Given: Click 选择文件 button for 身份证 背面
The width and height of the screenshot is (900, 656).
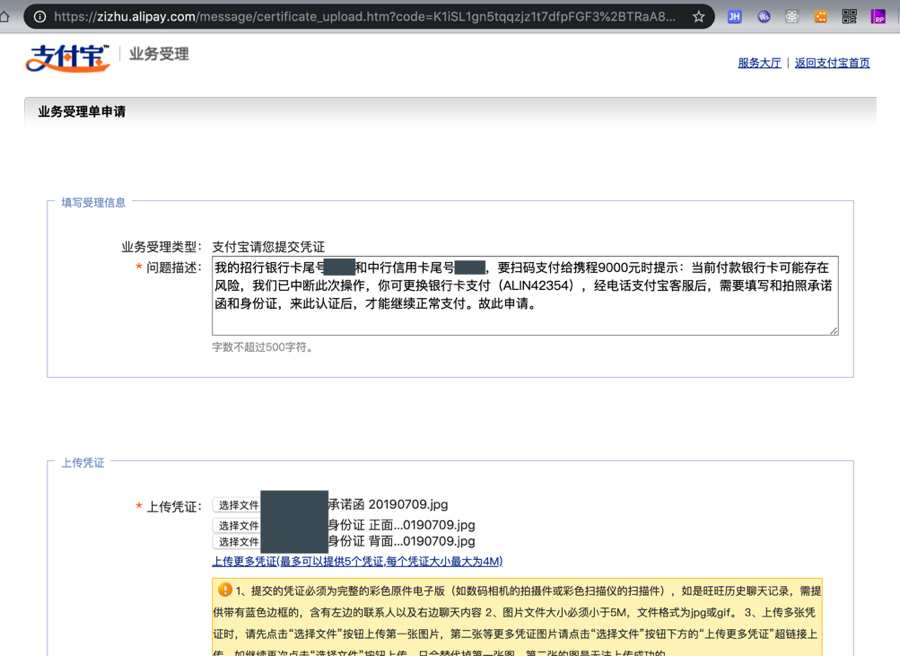Looking at the screenshot, I should [x=238, y=542].
